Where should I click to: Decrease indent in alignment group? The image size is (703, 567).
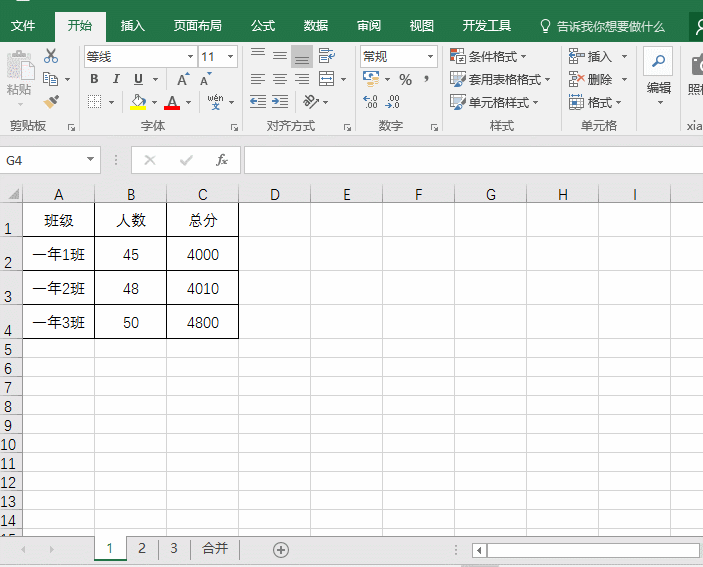point(258,102)
